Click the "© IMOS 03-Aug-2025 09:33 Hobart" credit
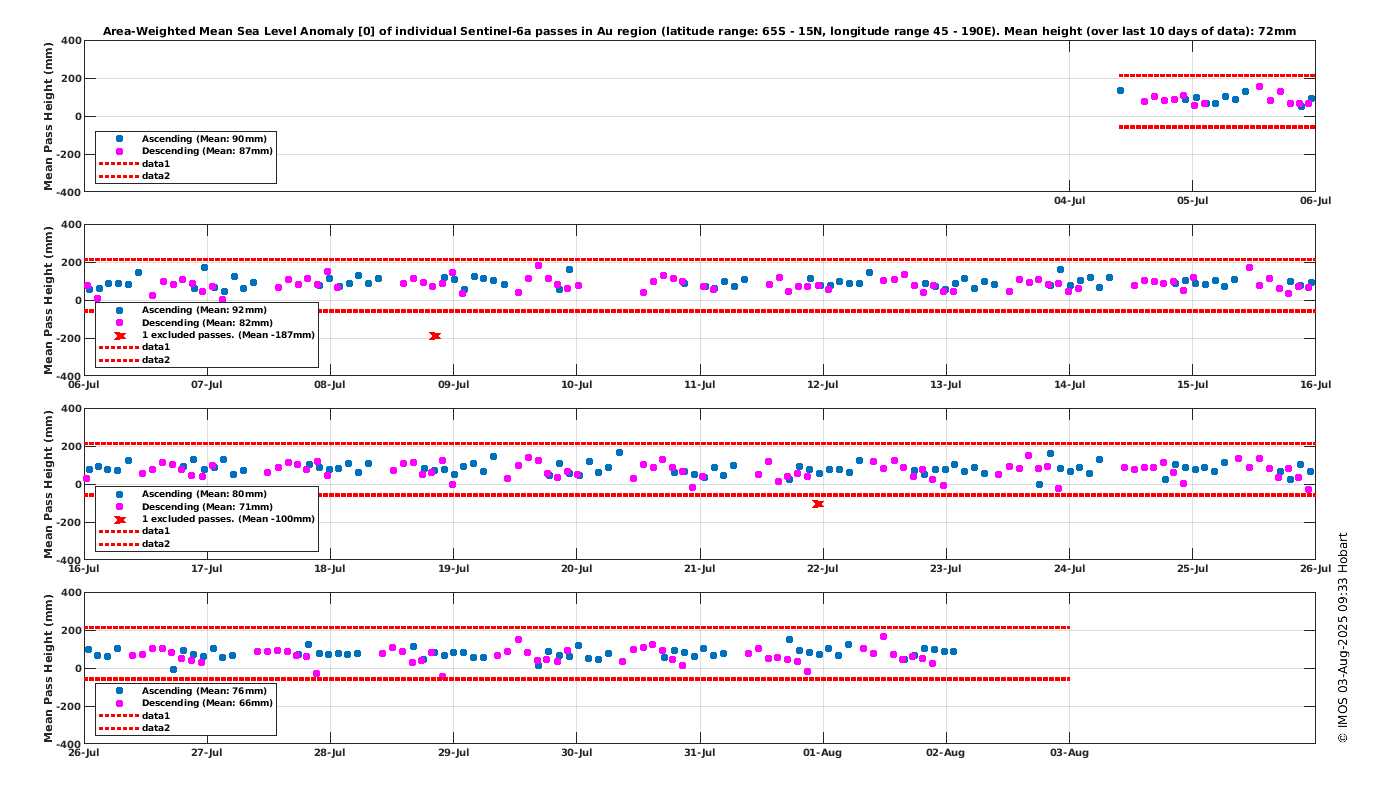The width and height of the screenshot is (1400, 800). pyautogui.click(x=1343, y=637)
